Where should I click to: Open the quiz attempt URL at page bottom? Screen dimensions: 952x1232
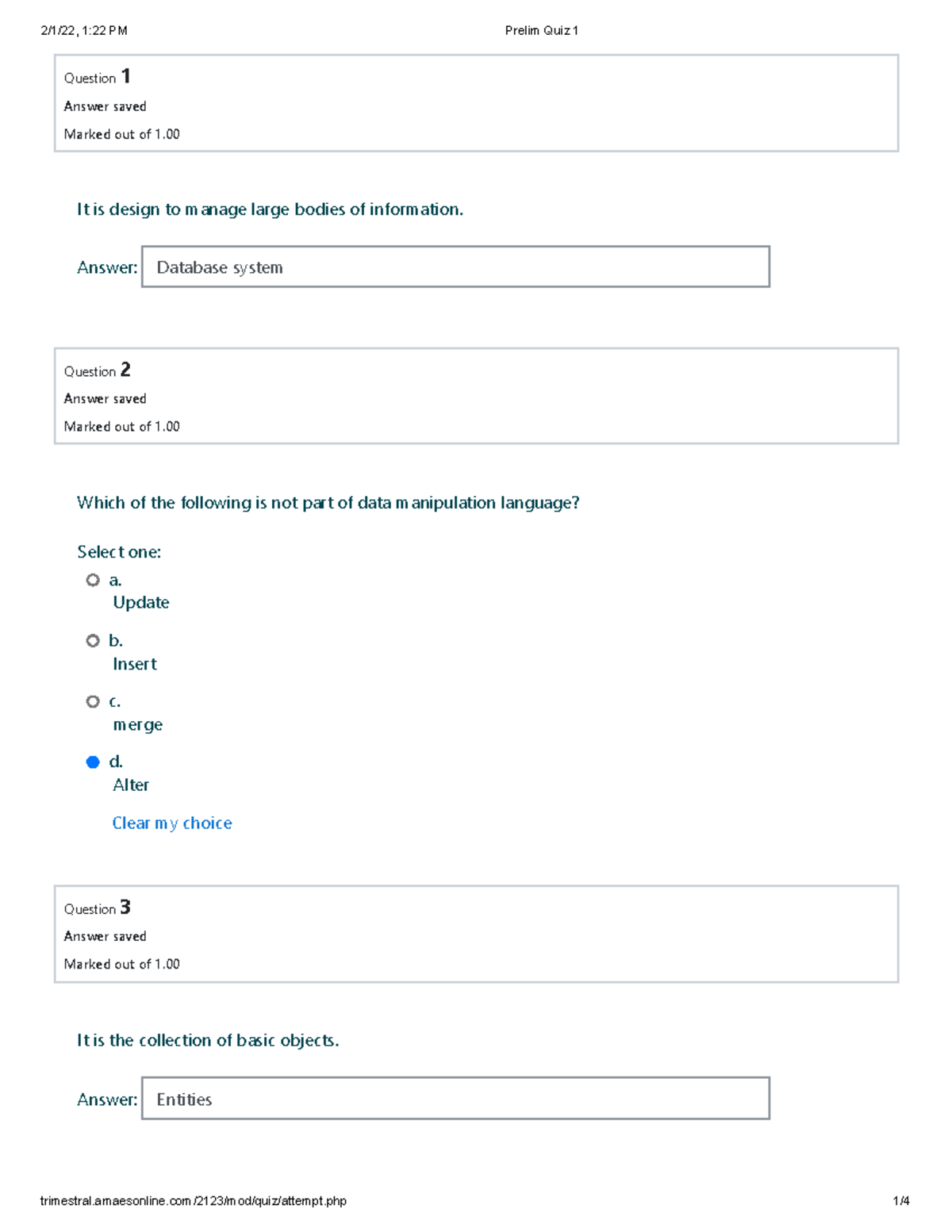pos(193,1201)
